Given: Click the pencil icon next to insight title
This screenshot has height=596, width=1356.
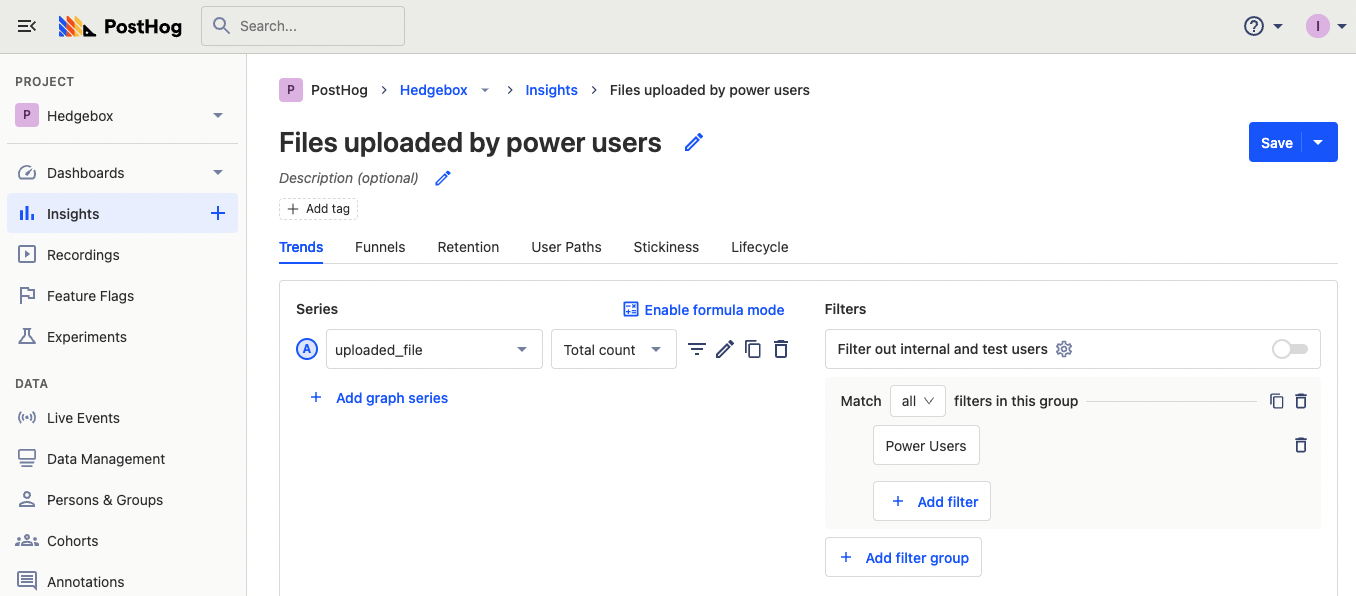Looking at the screenshot, I should [x=693, y=143].
